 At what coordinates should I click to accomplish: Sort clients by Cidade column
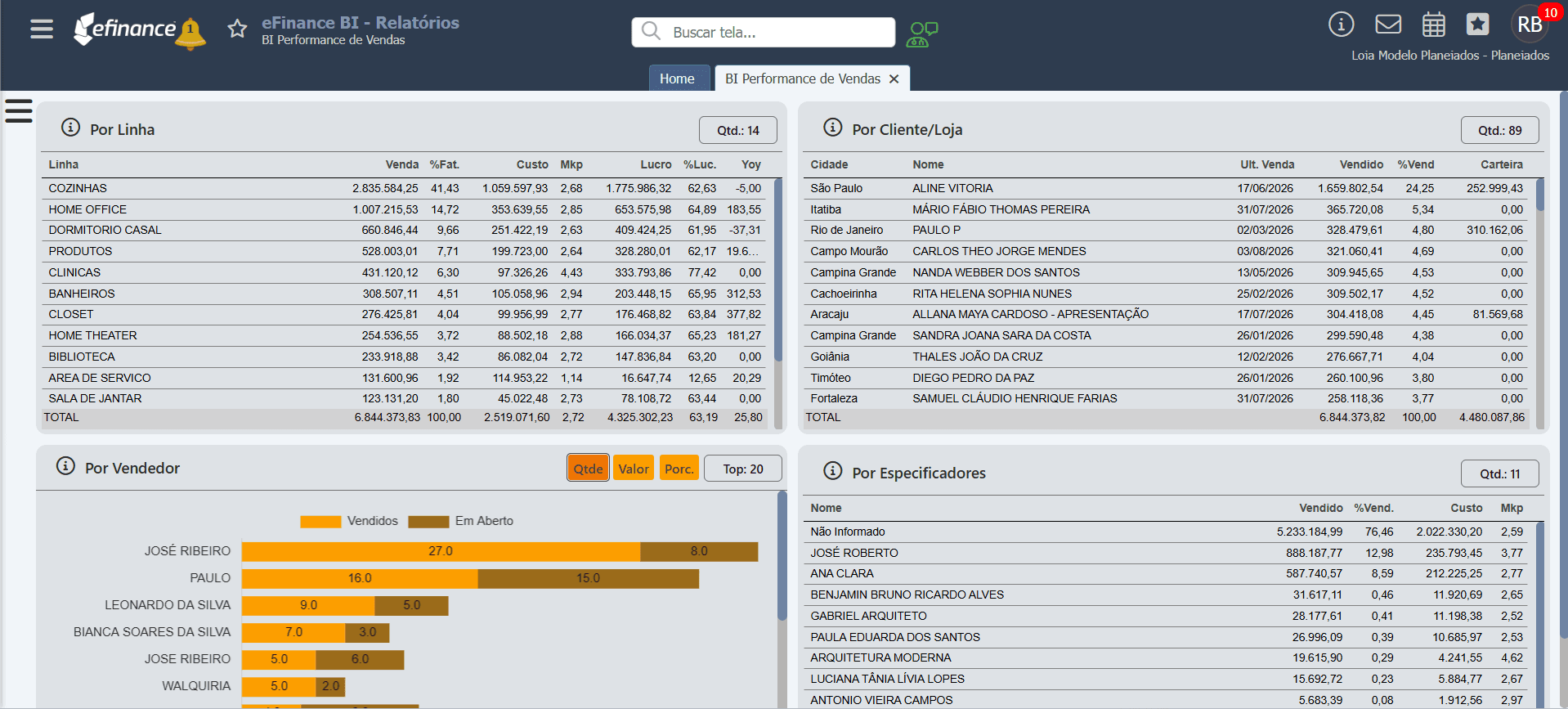pos(829,164)
